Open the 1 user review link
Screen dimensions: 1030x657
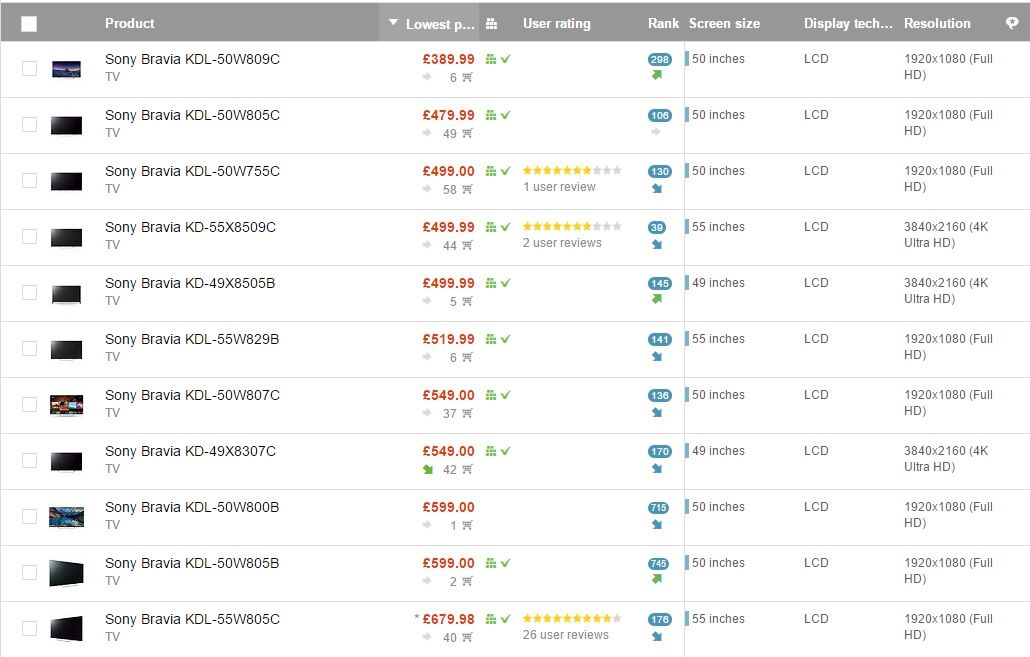coord(559,187)
